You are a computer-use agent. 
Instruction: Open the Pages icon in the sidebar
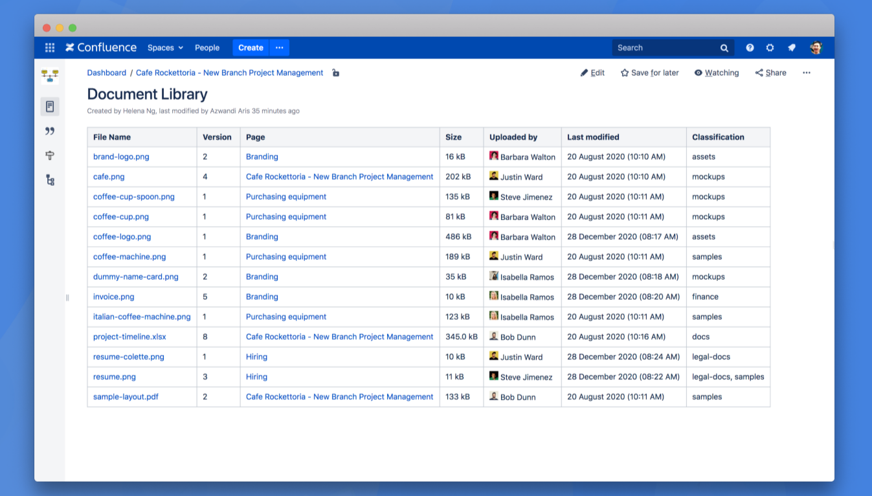pos(50,106)
